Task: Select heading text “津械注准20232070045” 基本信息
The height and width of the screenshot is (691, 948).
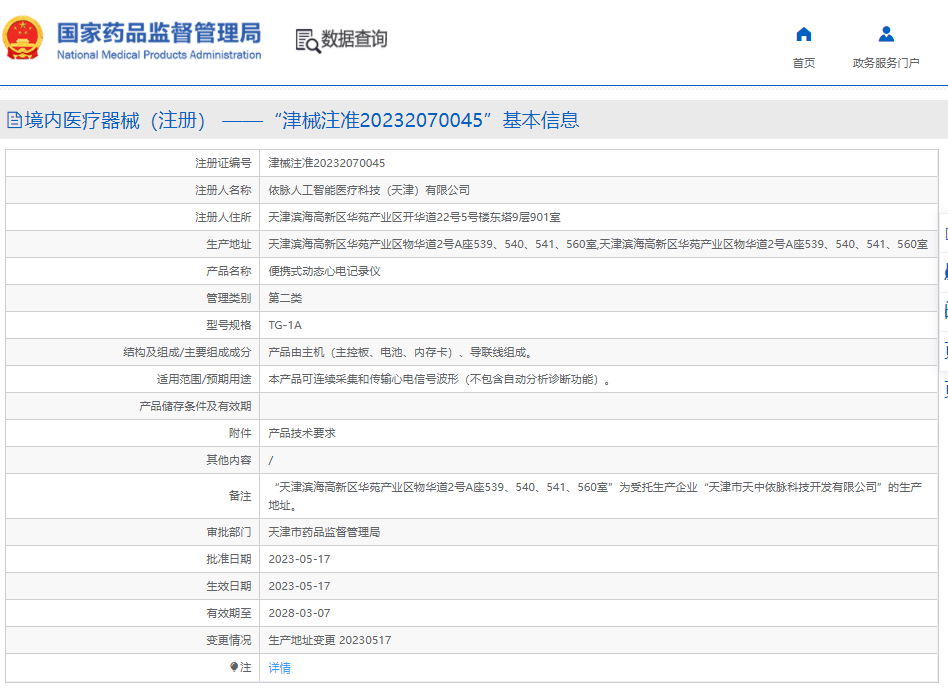Action: pos(427,120)
